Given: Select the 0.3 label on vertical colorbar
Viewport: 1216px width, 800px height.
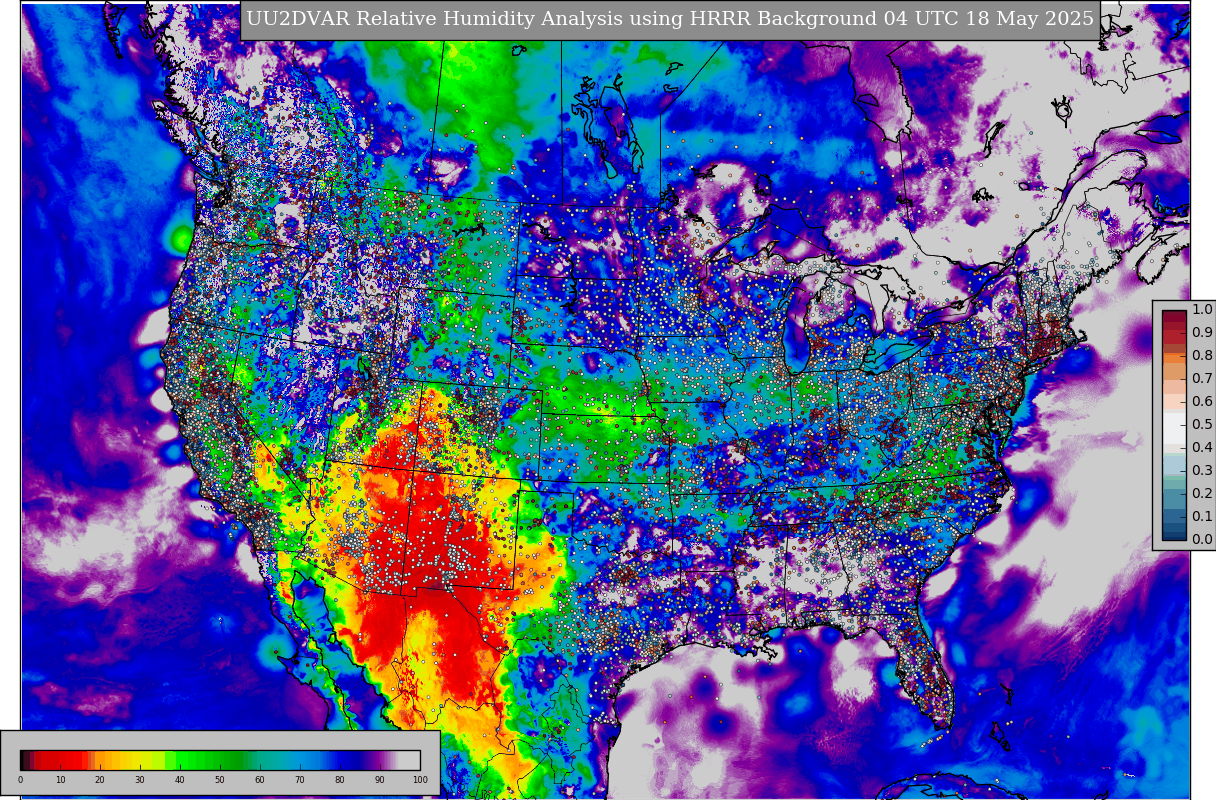Looking at the screenshot, I should [1202, 471].
